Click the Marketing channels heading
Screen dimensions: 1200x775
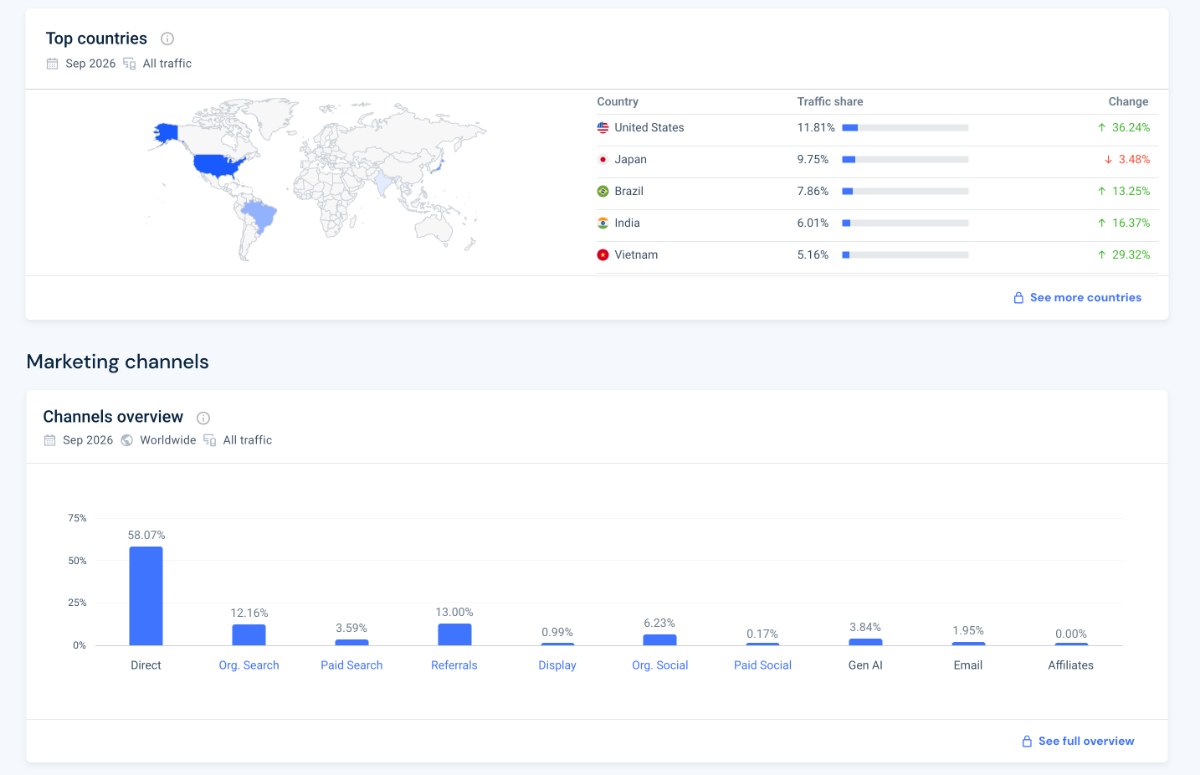(118, 362)
